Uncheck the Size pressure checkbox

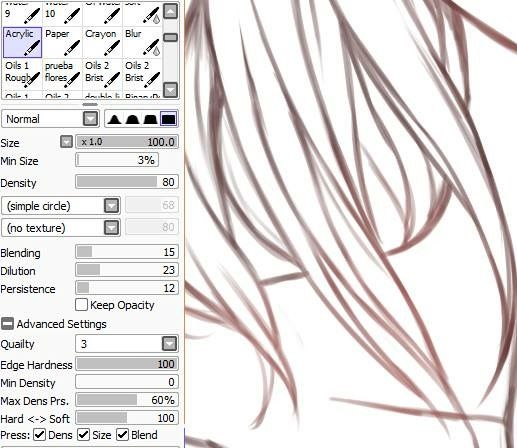click(x=83, y=434)
